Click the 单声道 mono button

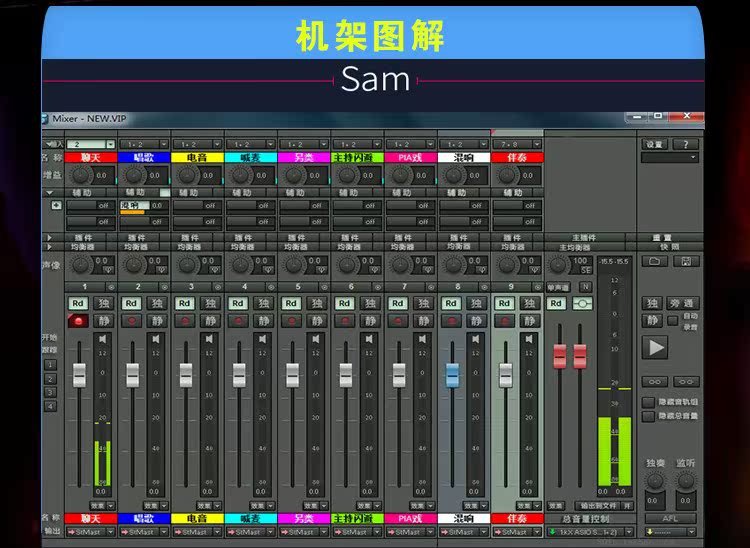558,287
